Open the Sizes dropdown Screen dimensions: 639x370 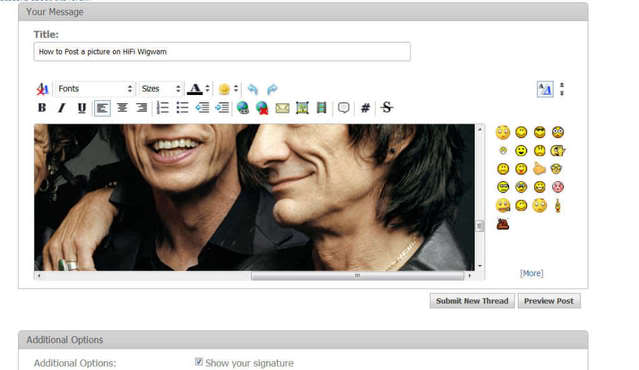pyautogui.click(x=161, y=89)
